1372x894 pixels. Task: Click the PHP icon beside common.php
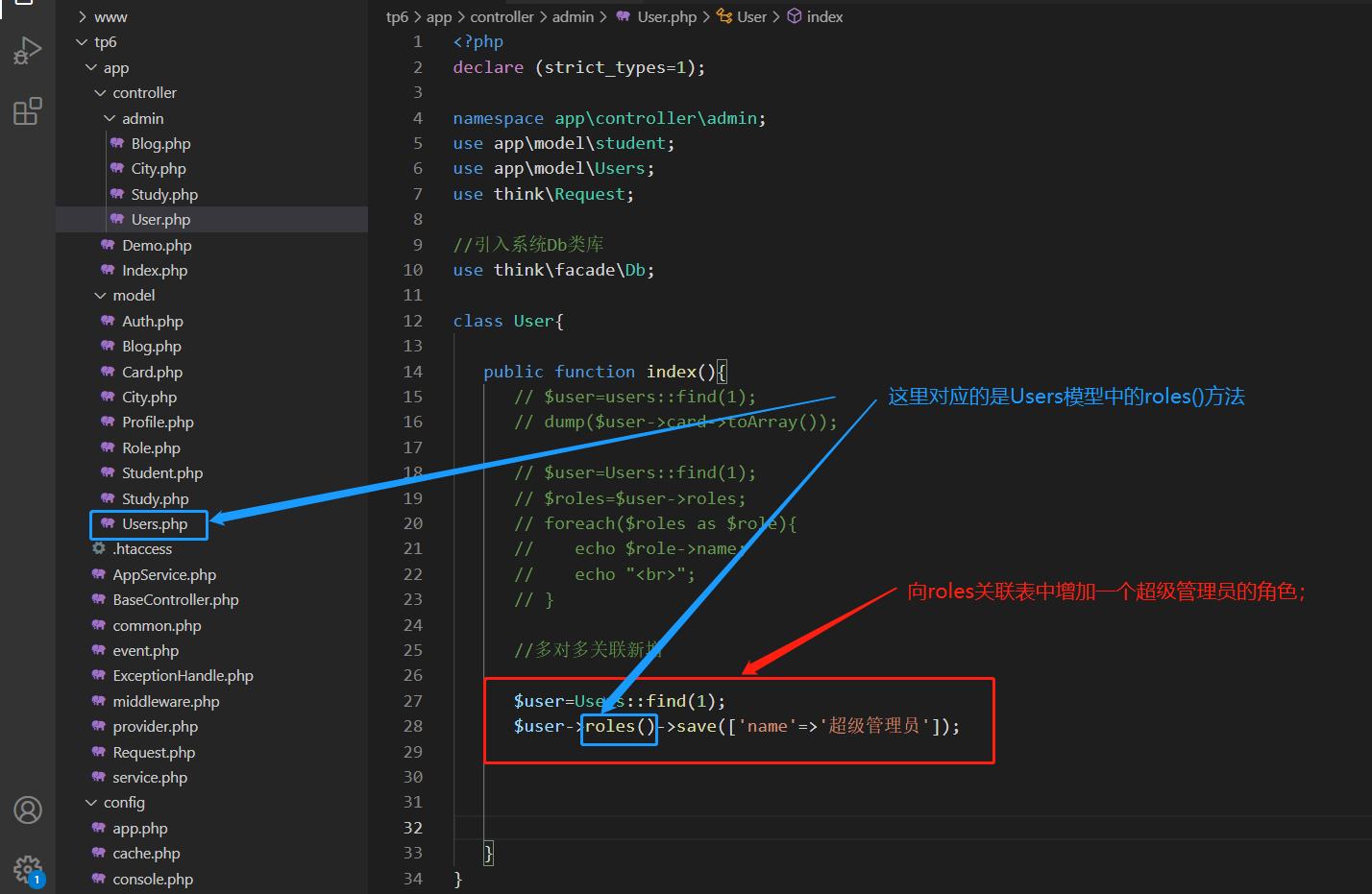pos(98,625)
